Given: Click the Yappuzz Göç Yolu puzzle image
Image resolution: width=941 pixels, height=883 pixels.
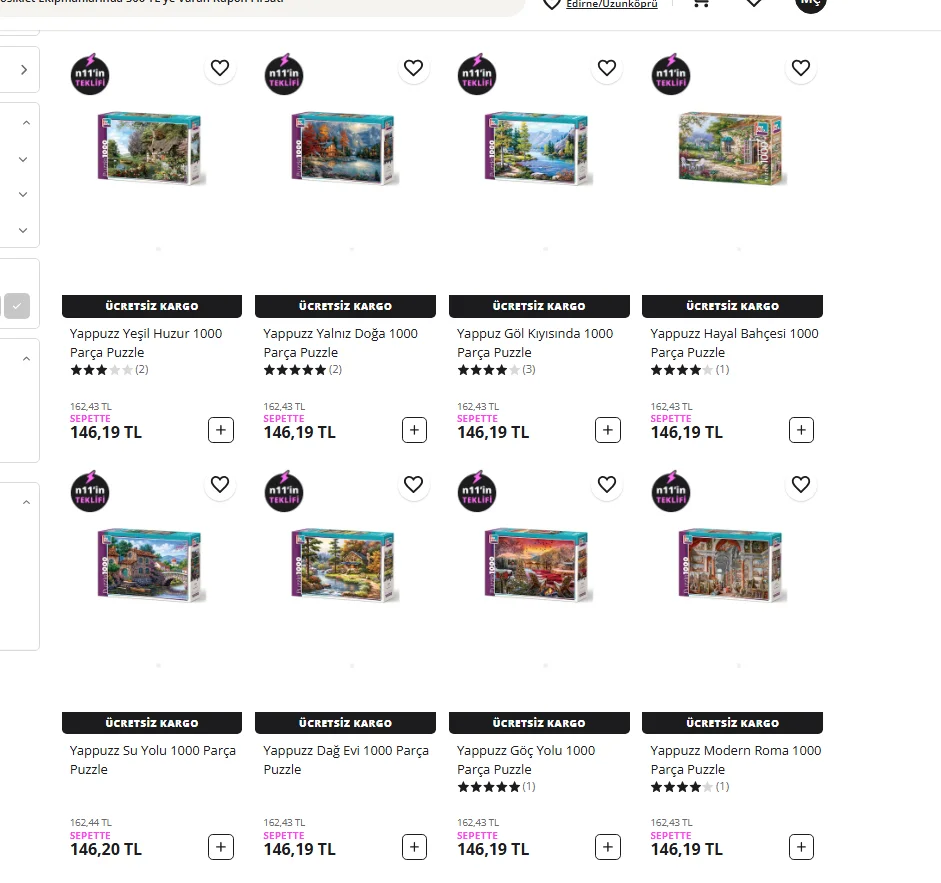Looking at the screenshot, I should tap(538, 565).
